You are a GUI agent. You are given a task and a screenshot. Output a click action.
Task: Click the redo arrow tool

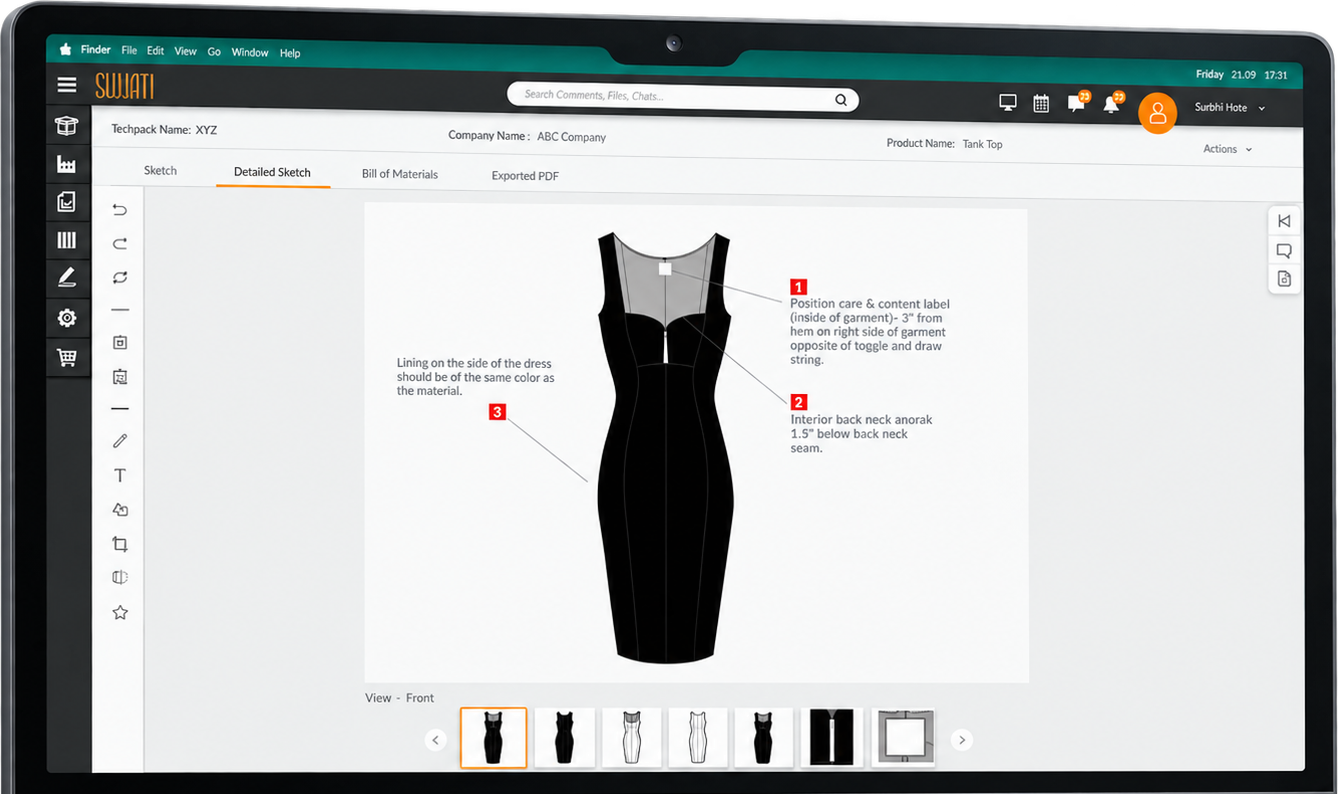point(120,243)
